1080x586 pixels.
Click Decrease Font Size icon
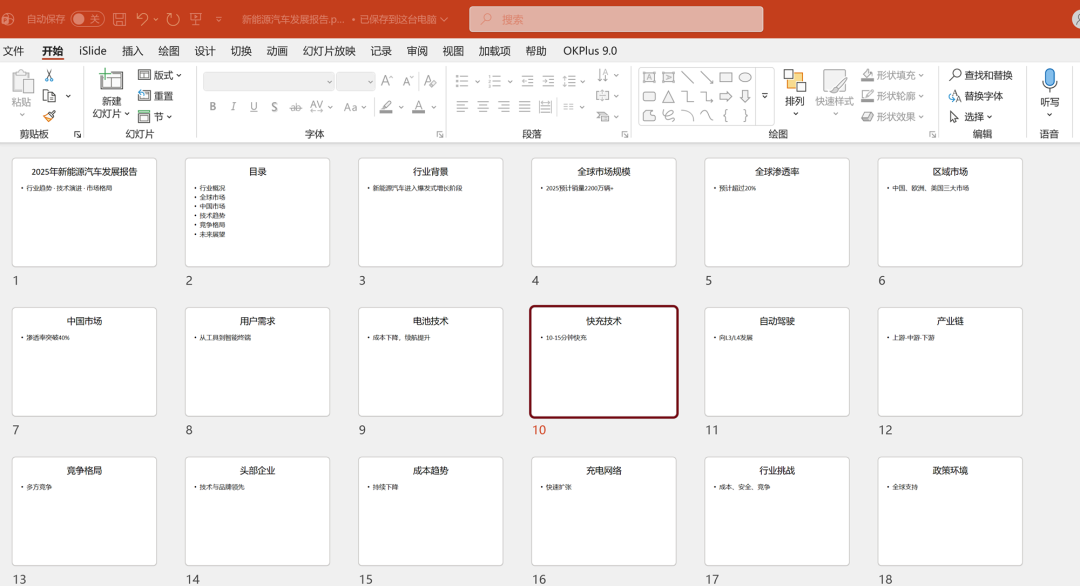coord(408,81)
